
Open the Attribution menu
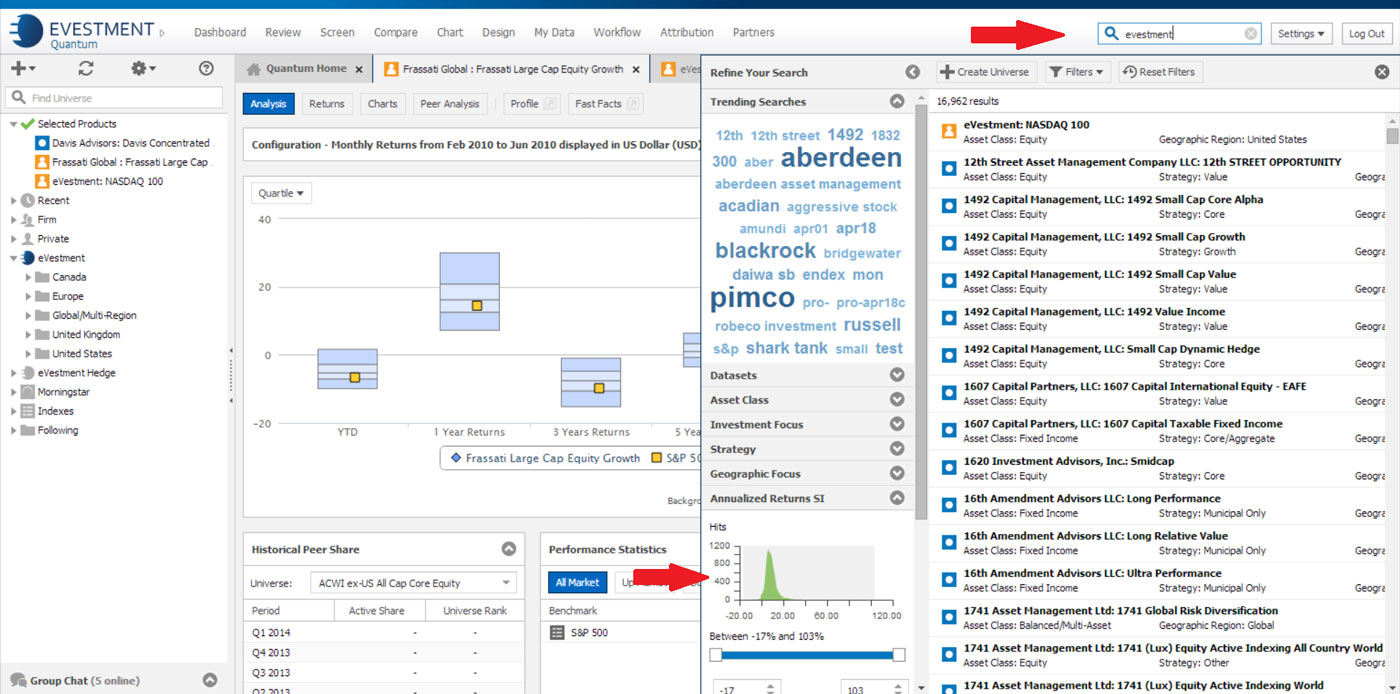[x=687, y=33]
